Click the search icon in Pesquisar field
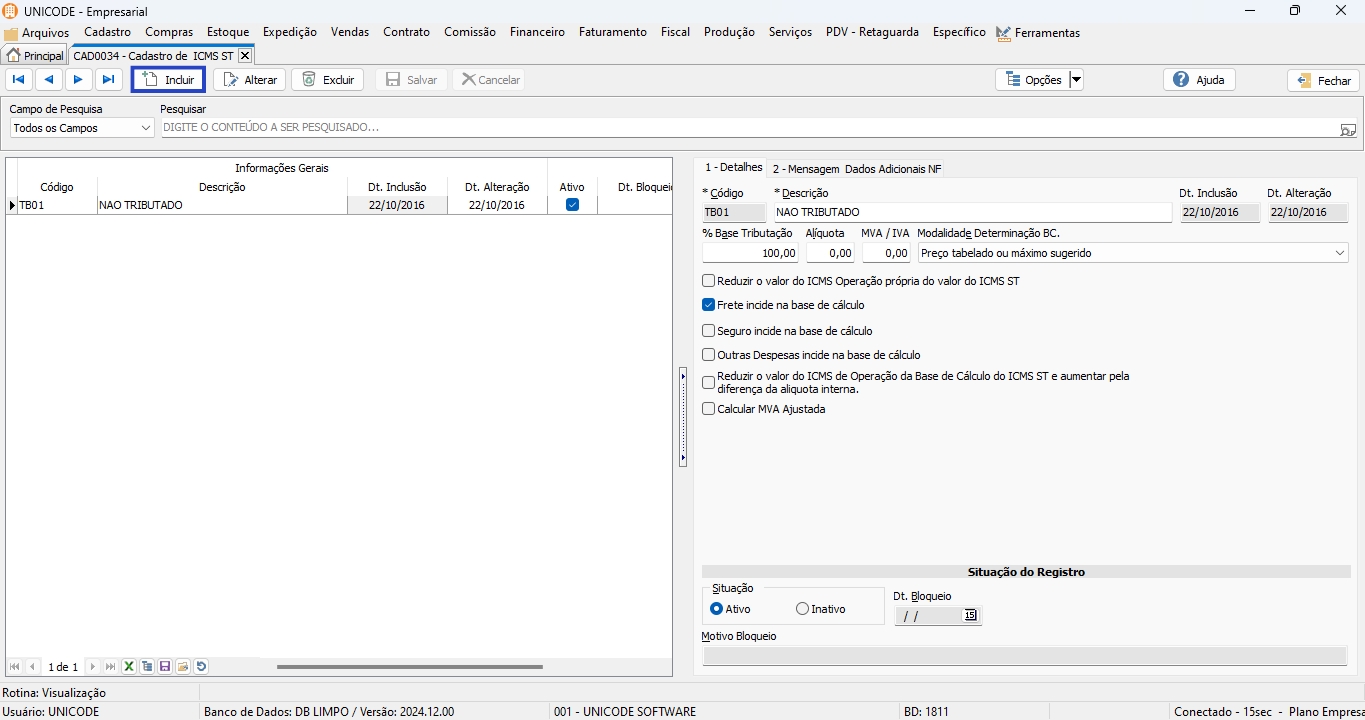The width and height of the screenshot is (1365, 720). pyautogui.click(x=1347, y=129)
